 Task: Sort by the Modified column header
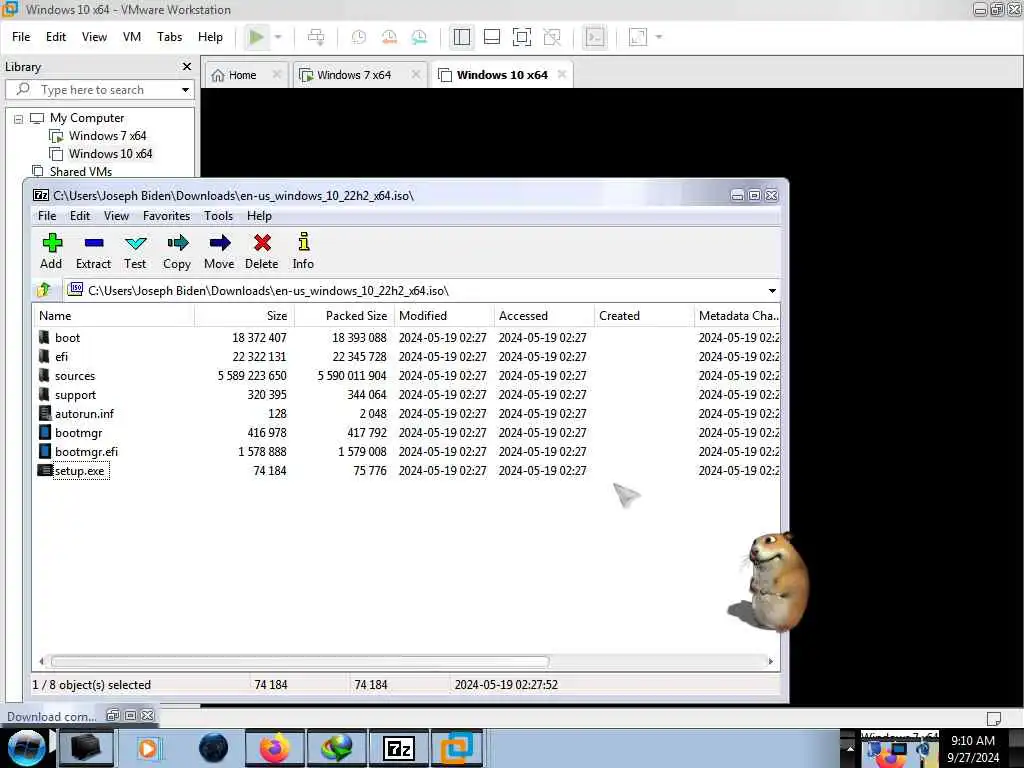[x=444, y=315]
